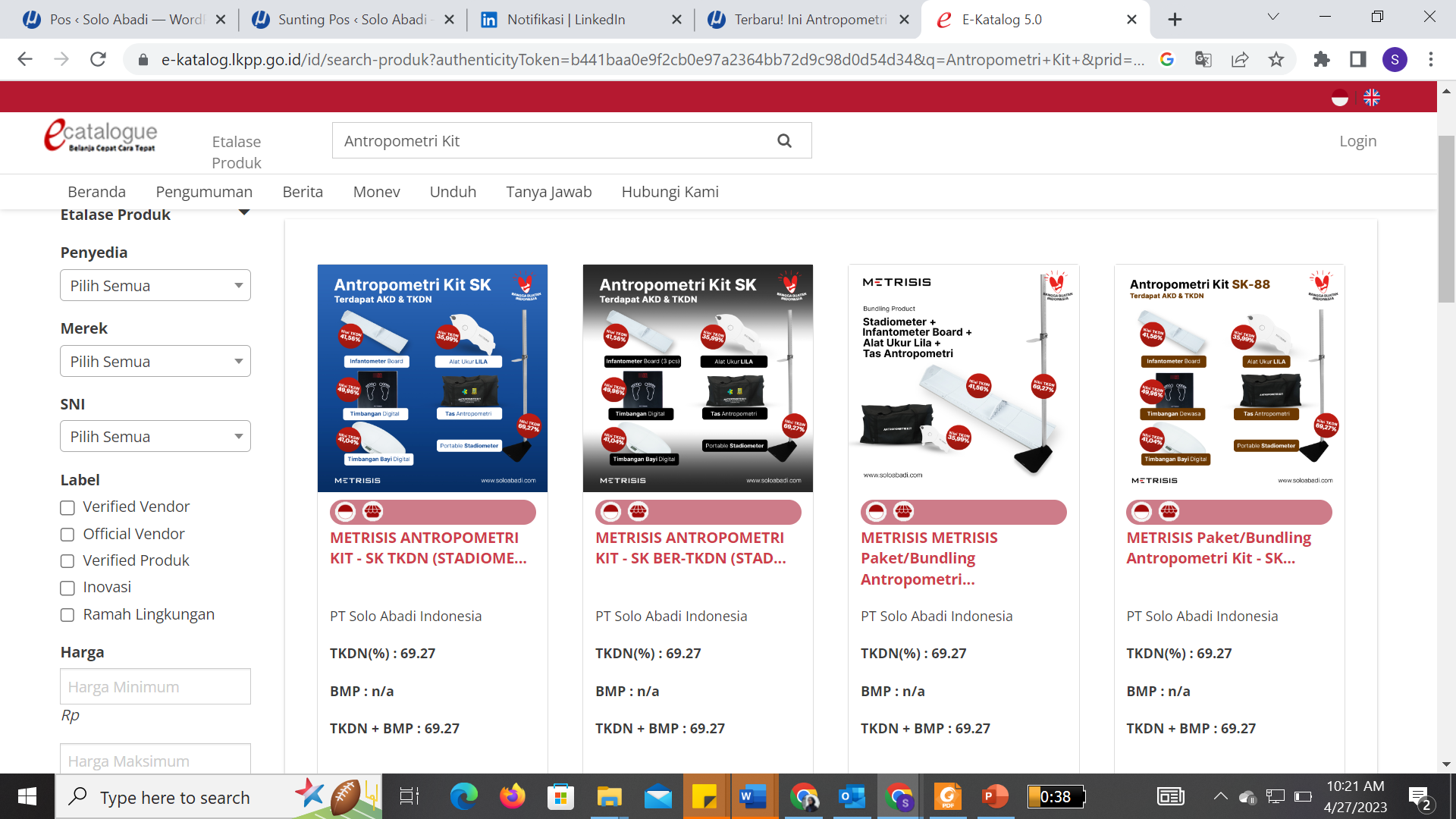Open Hubungi Kami menu item
The height and width of the screenshot is (819, 1456).
tap(670, 192)
